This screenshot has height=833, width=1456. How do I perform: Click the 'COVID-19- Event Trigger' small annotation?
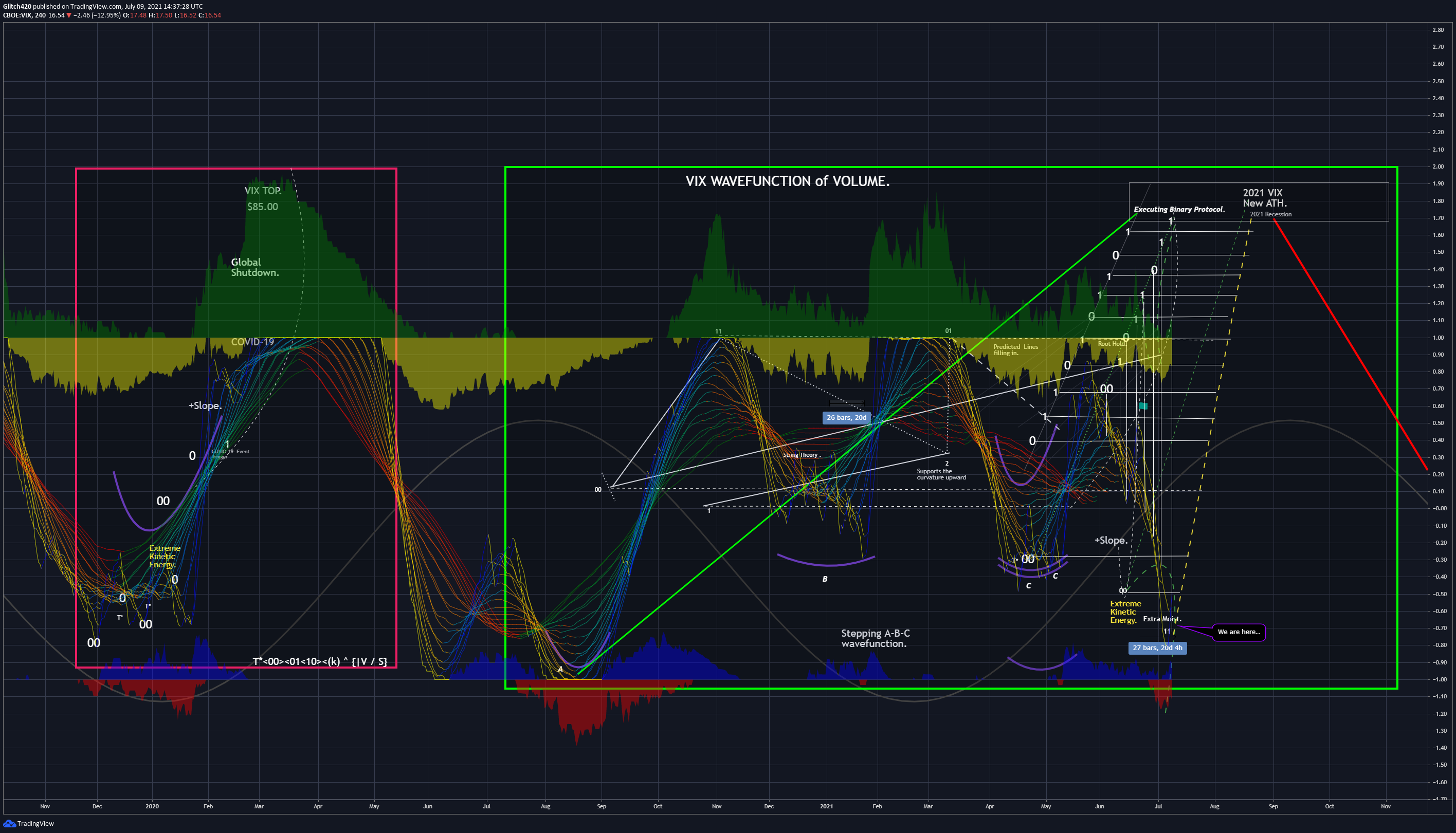click(230, 454)
